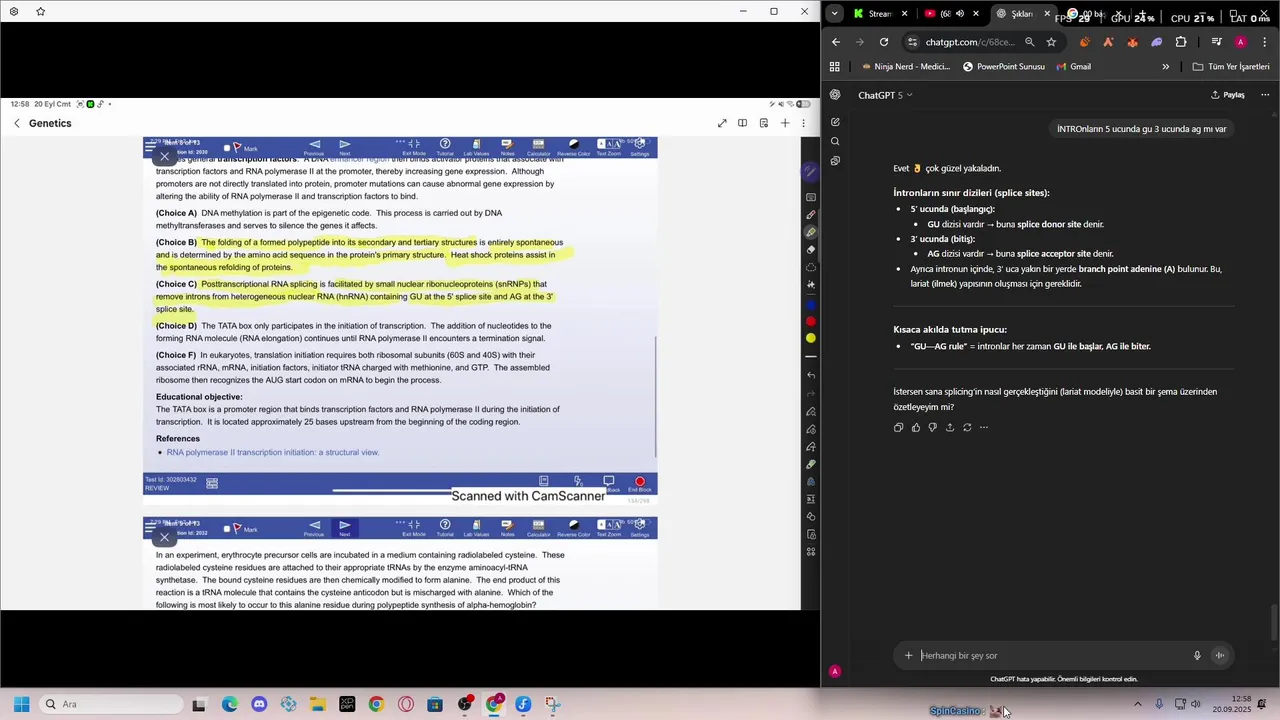Open the ChatGPT conversation options menu

[x=1265, y=95]
